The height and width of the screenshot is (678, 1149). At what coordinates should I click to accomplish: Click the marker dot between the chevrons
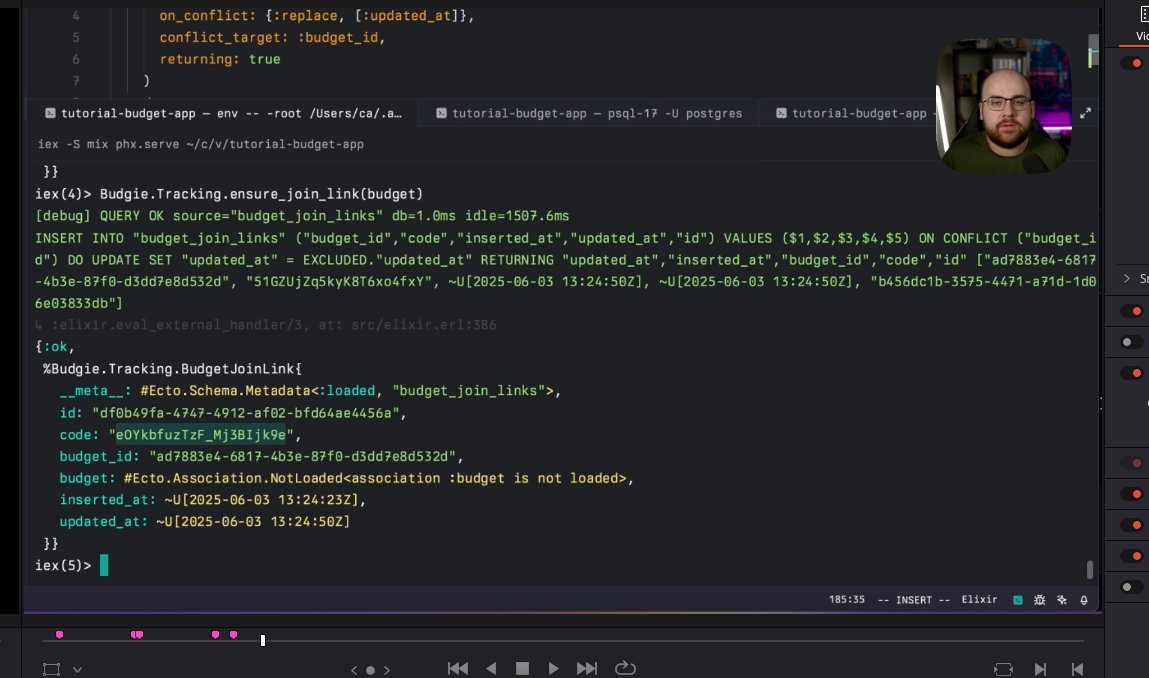coord(371,670)
